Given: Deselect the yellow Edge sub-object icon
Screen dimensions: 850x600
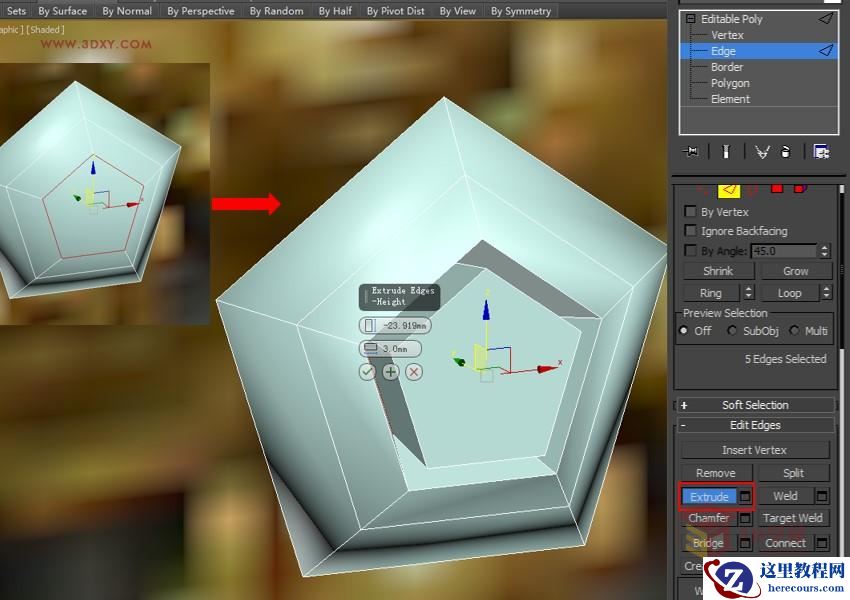Looking at the screenshot, I should pos(728,188).
